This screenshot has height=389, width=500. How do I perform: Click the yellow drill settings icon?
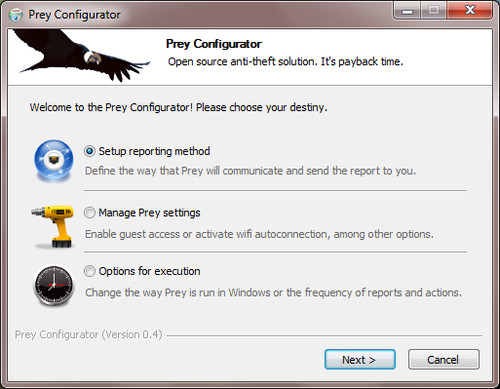click(x=54, y=226)
